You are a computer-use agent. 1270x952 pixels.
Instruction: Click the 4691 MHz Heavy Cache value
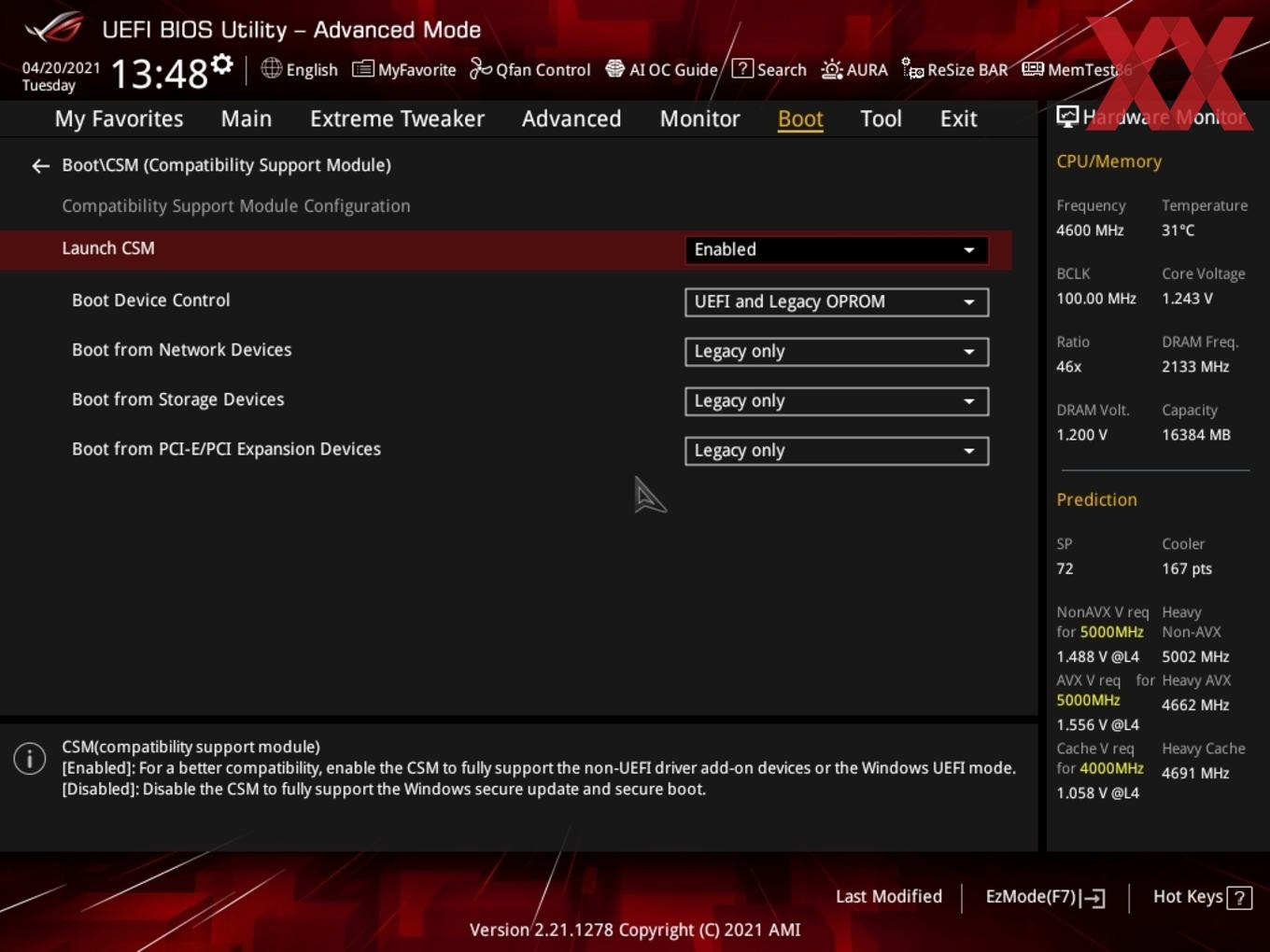[1195, 773]
